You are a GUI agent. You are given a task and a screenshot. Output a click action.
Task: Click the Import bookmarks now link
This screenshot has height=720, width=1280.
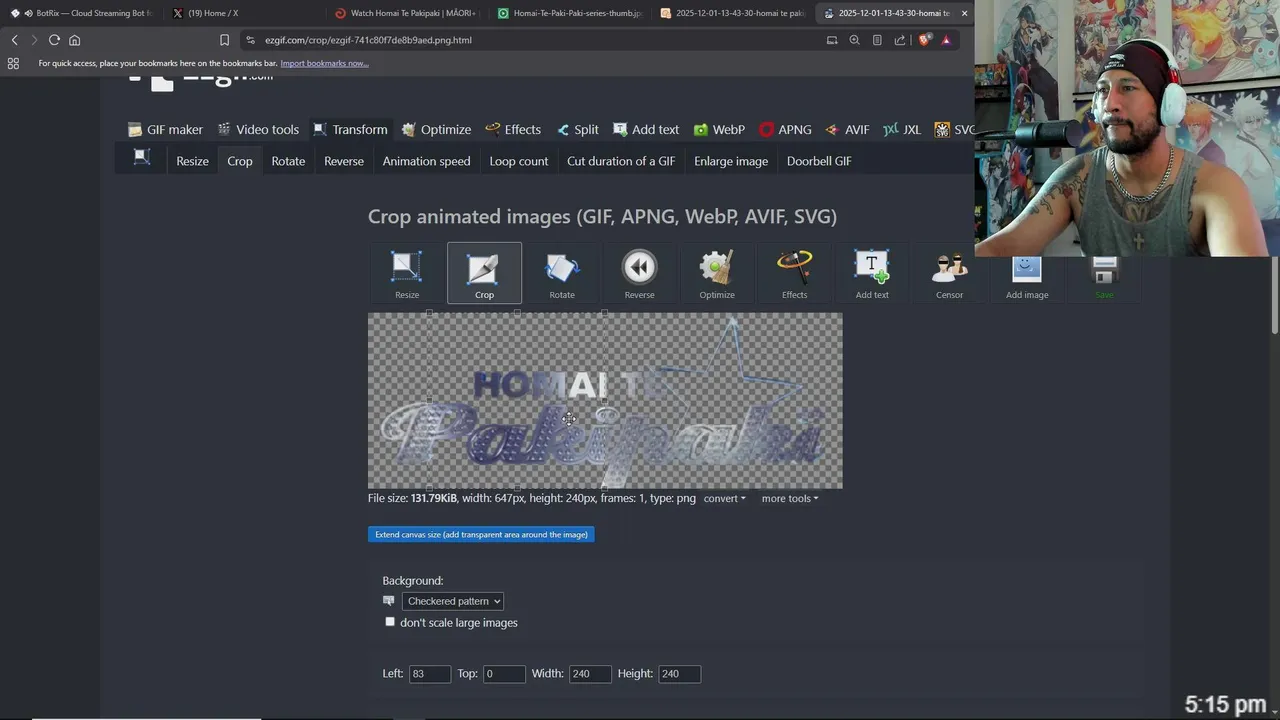[x=324, y=63]
